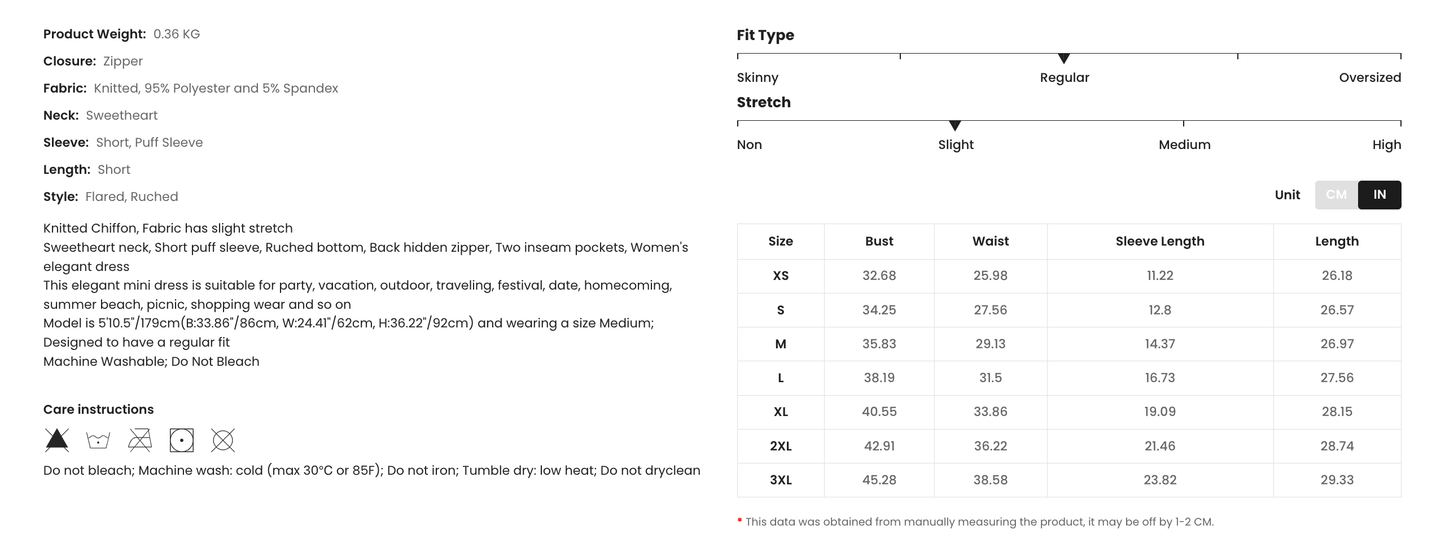This screenshot has height=560, width=1445.
Task: Click the Sleeve Length column header
Action: (1159, 241)
